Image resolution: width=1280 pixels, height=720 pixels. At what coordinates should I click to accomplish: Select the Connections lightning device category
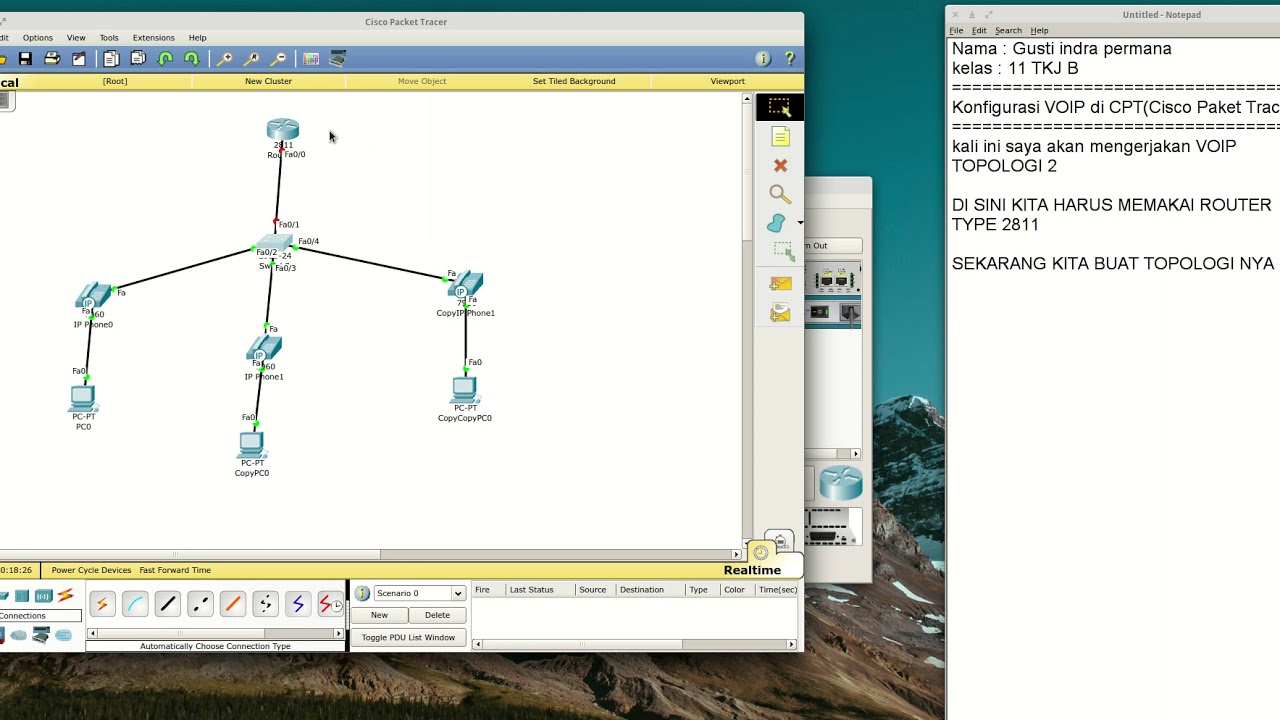(65, 597)
